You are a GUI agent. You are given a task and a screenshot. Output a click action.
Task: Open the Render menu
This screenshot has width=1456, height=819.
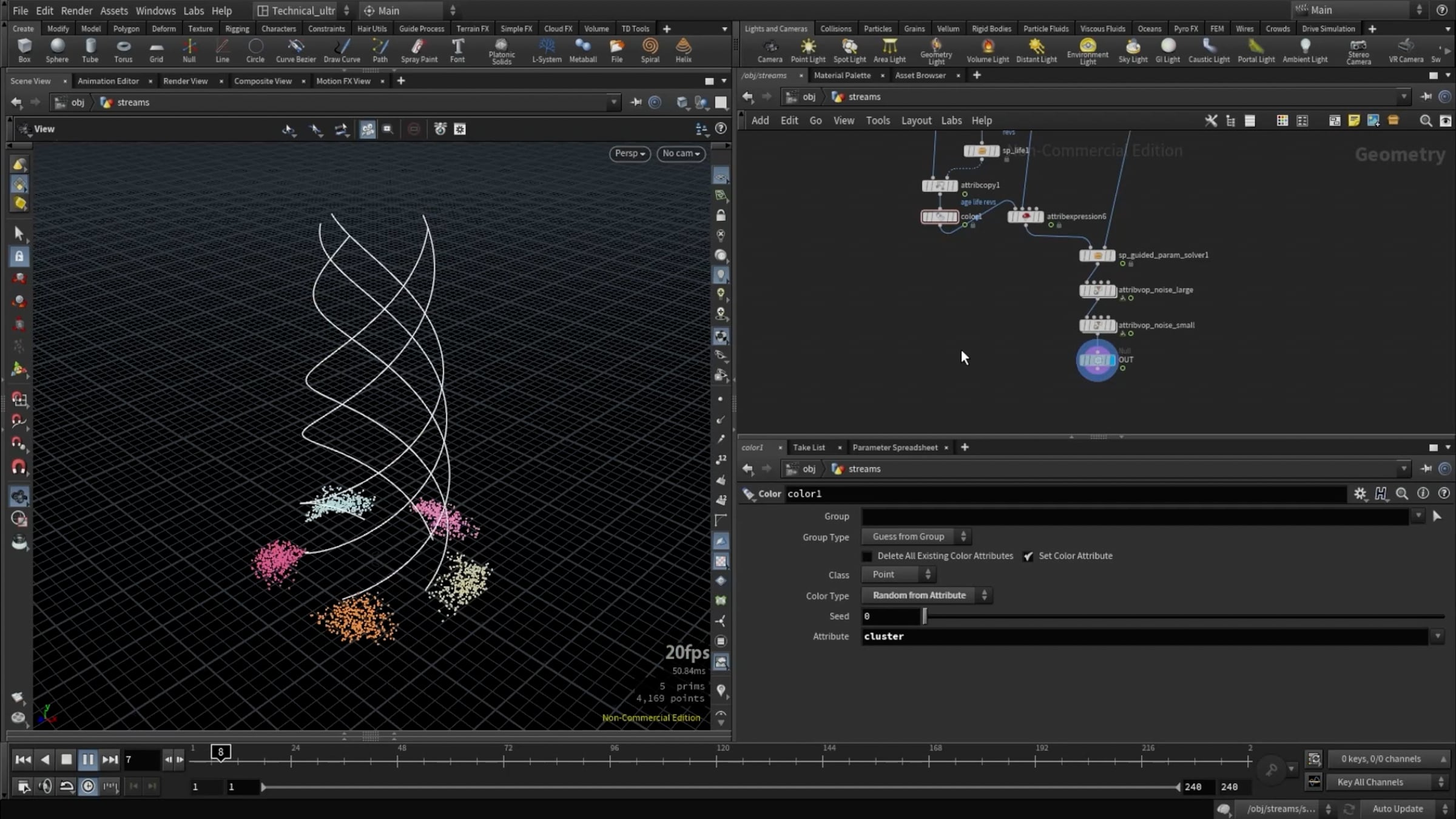76,10
